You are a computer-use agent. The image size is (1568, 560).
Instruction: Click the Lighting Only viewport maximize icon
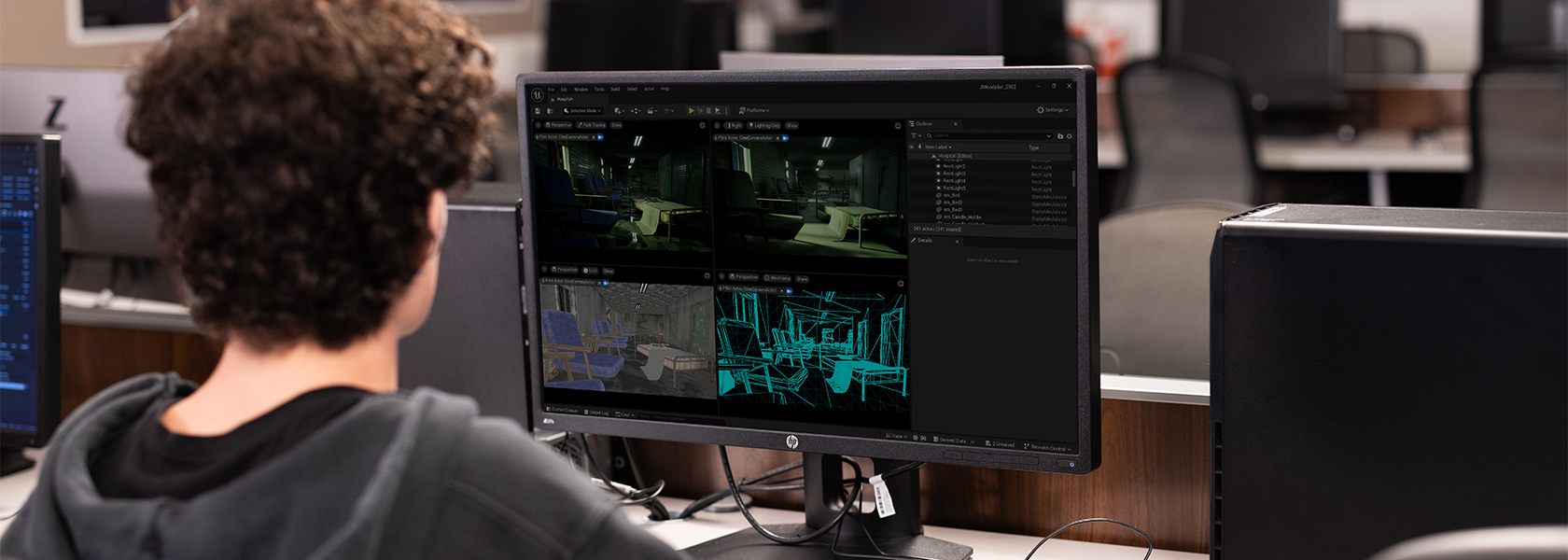(x=898, y=126)
